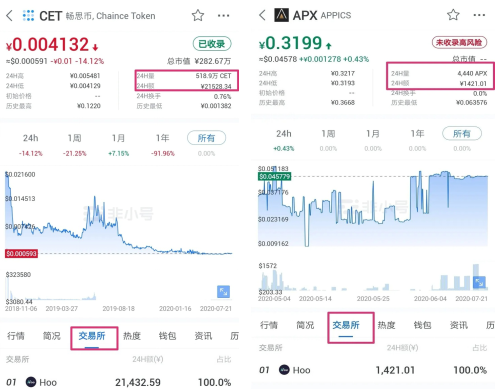The height and width of the screenshot is (389, 501).
Task: Open the 钱包 tab under CET
Action: [x=167, y=336]
